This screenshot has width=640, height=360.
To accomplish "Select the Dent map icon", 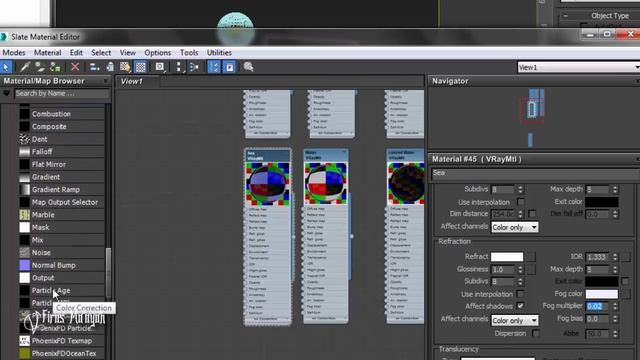I will [x=24, y=139].
